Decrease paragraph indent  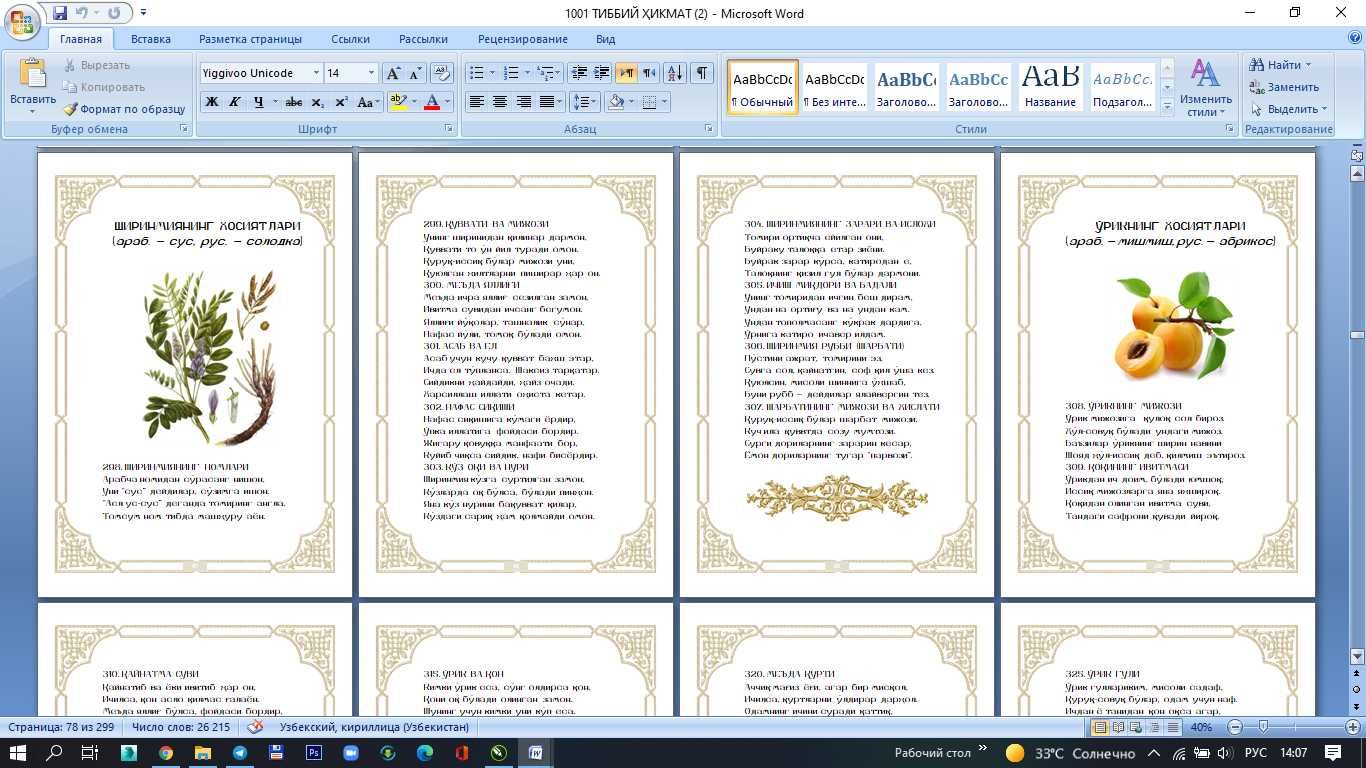click(x=579, y=73)
